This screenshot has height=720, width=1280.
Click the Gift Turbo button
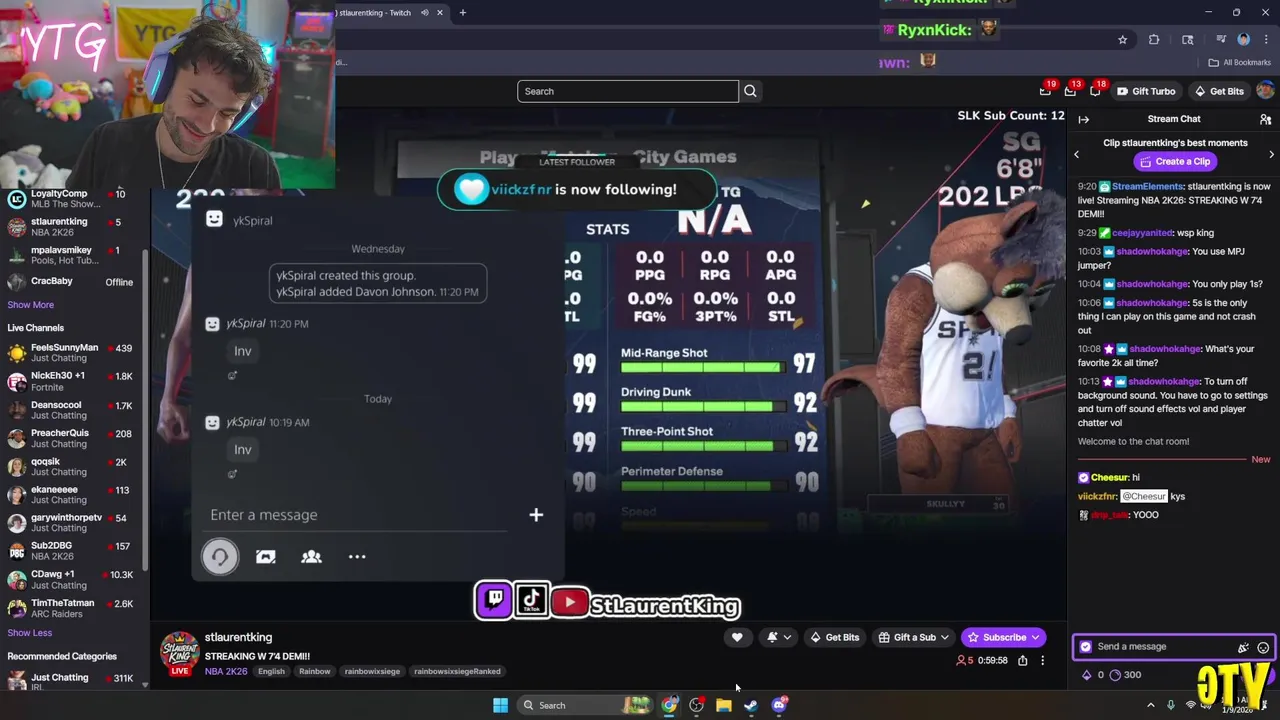1146,91
